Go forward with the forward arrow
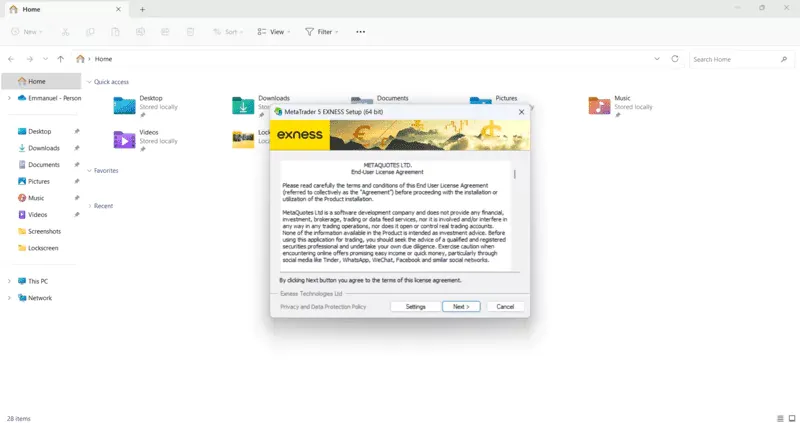 click(x=30, y=59)
